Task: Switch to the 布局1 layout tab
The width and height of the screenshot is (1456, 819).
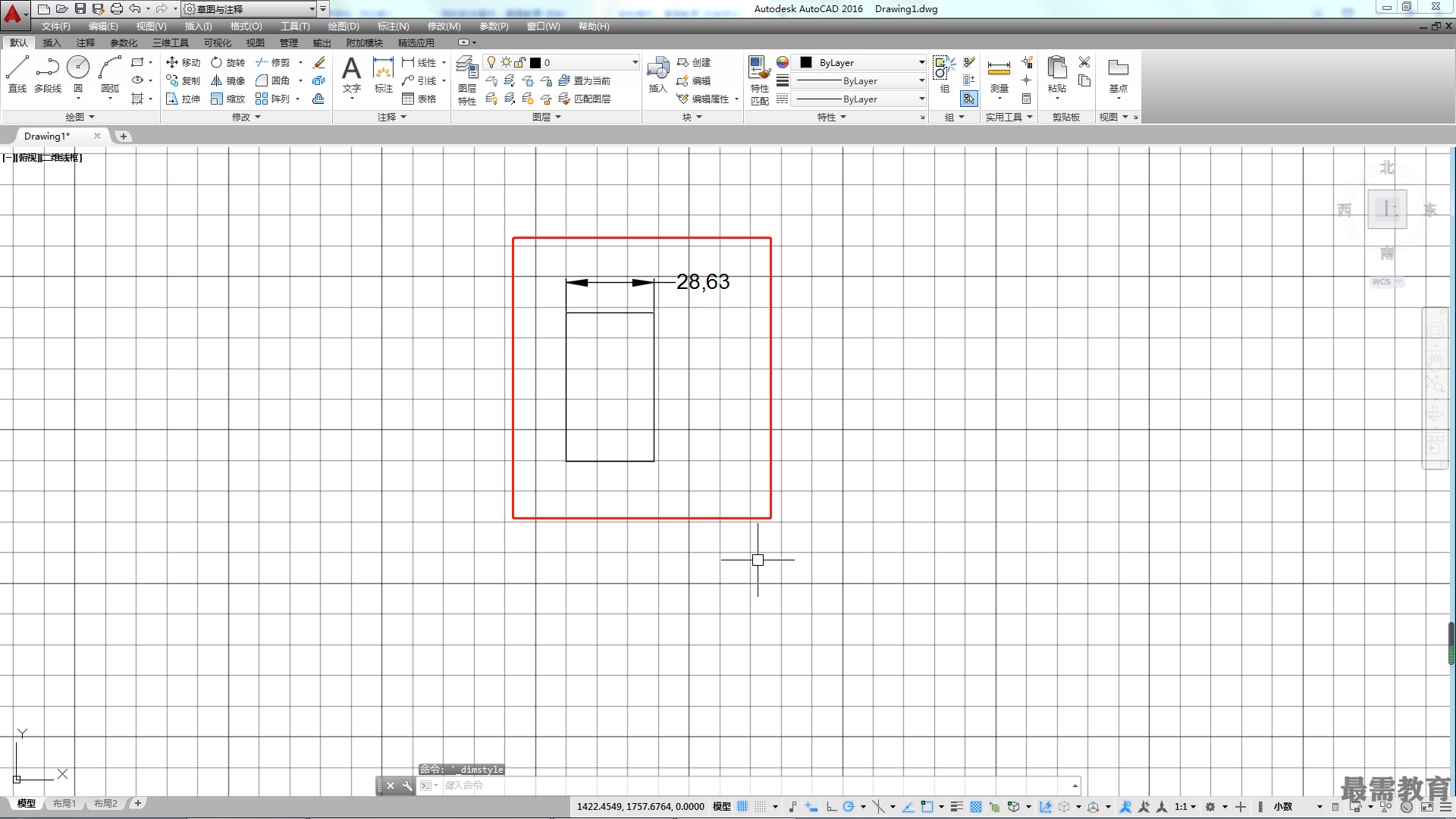Action: pyautogui.click(x=64, y=803)
